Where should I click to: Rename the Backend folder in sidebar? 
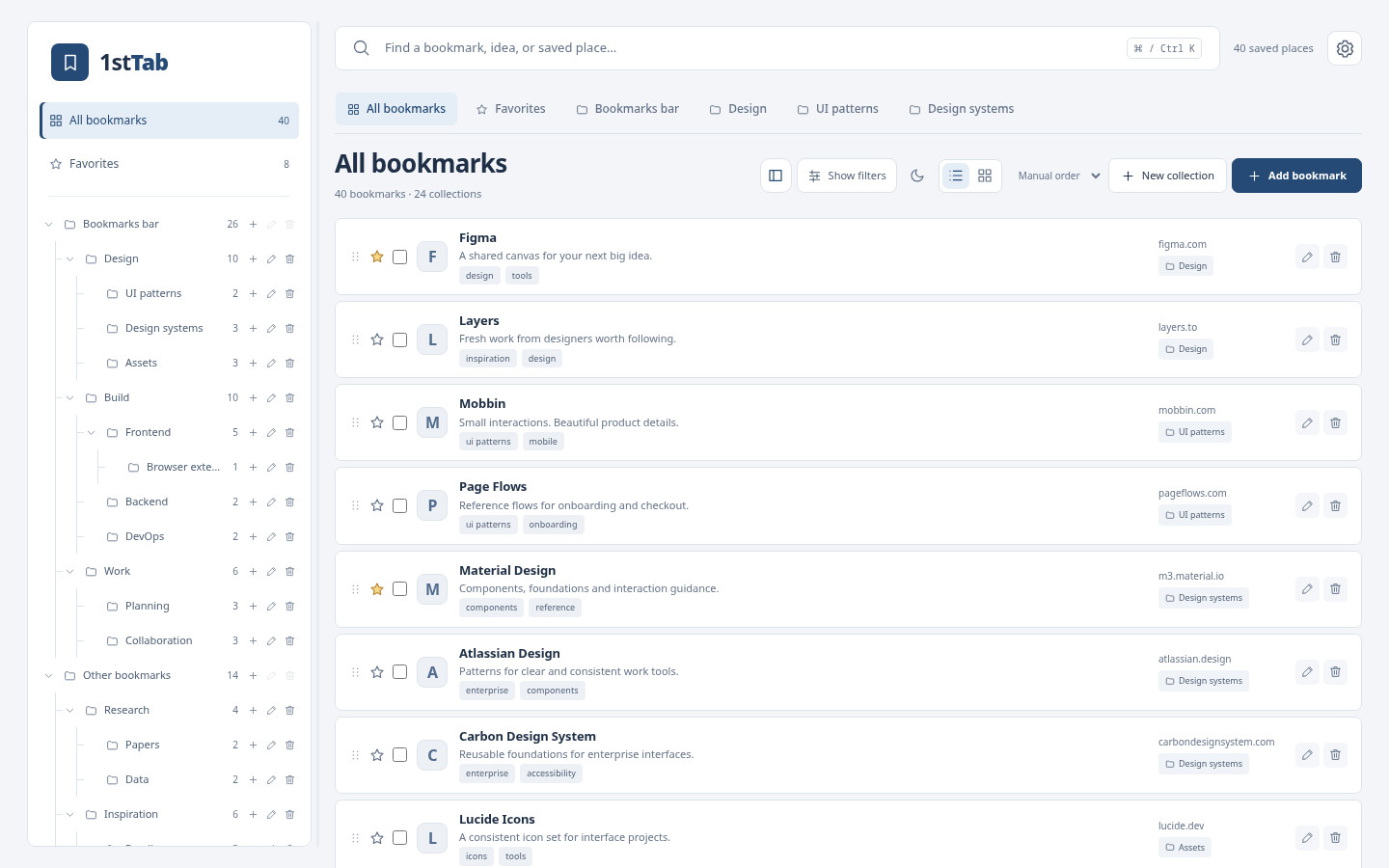pyautogui.click(x=271, y=502)
